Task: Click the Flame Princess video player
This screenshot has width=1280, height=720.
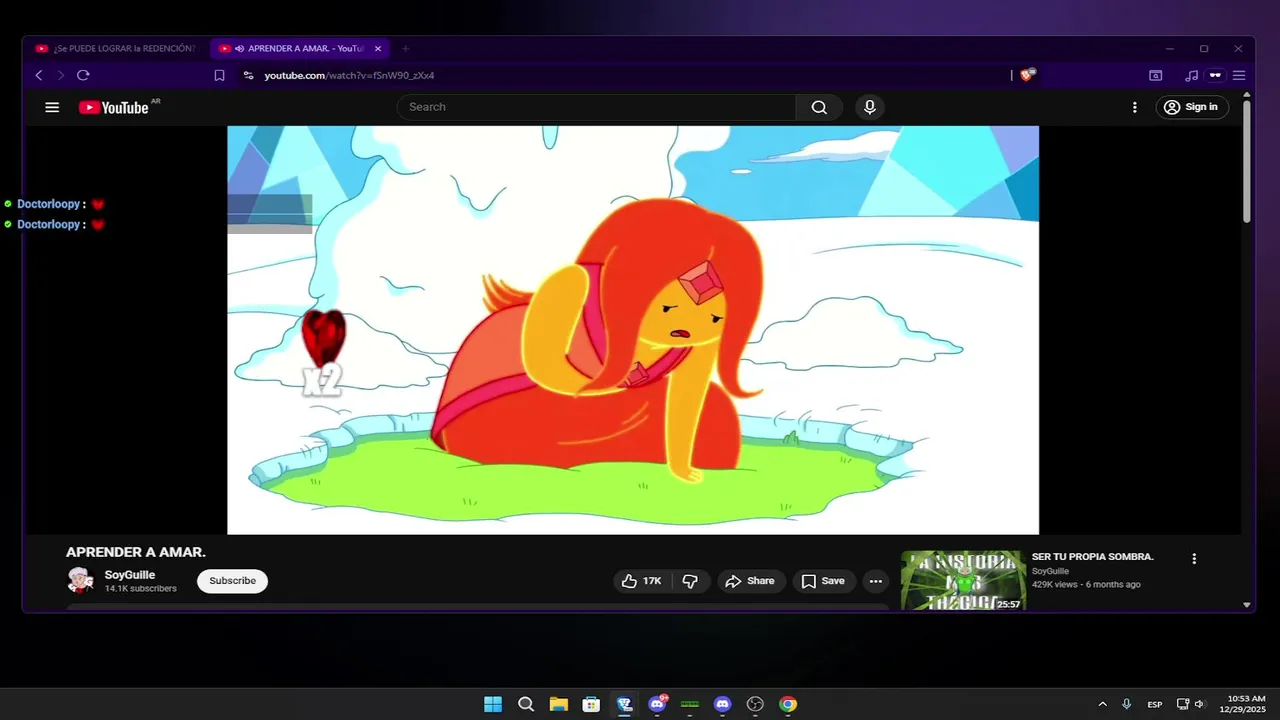Action: (x=633, y=330)
